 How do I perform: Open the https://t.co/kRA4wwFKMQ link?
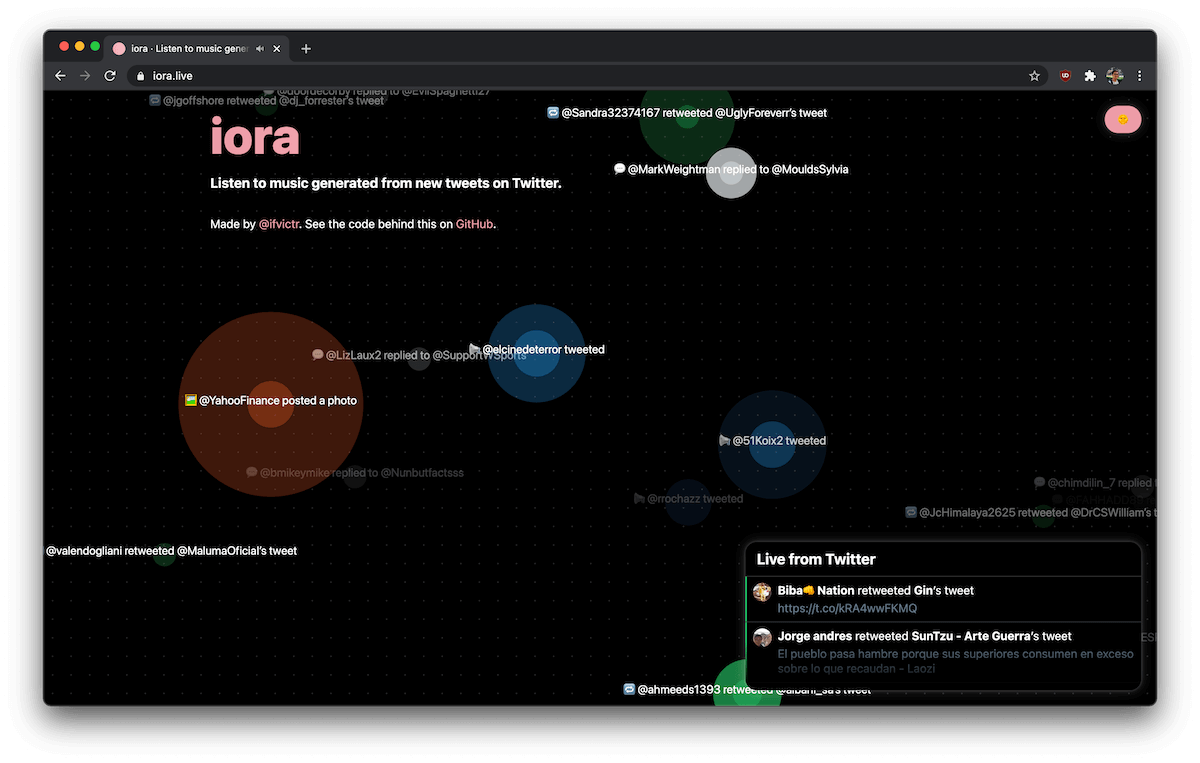point(847,608)
